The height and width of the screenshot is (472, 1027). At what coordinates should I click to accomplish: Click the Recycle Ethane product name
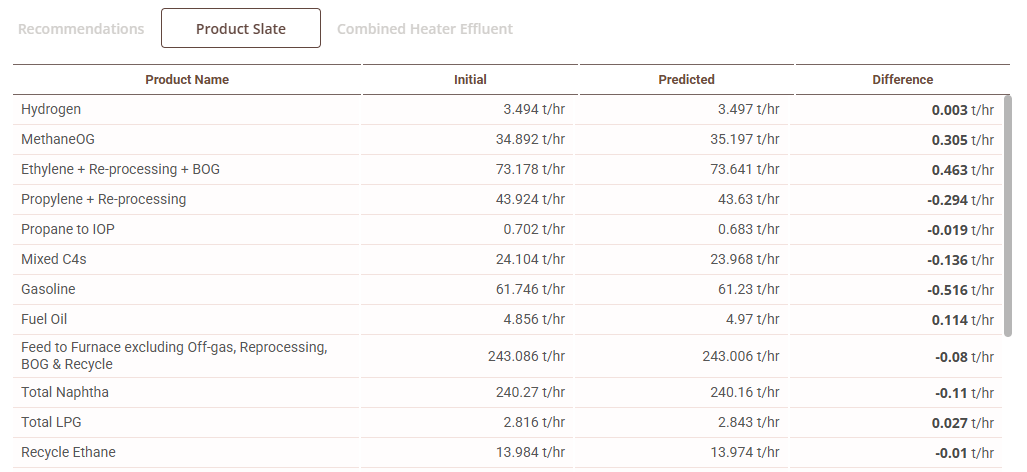(x=68, y=452)
